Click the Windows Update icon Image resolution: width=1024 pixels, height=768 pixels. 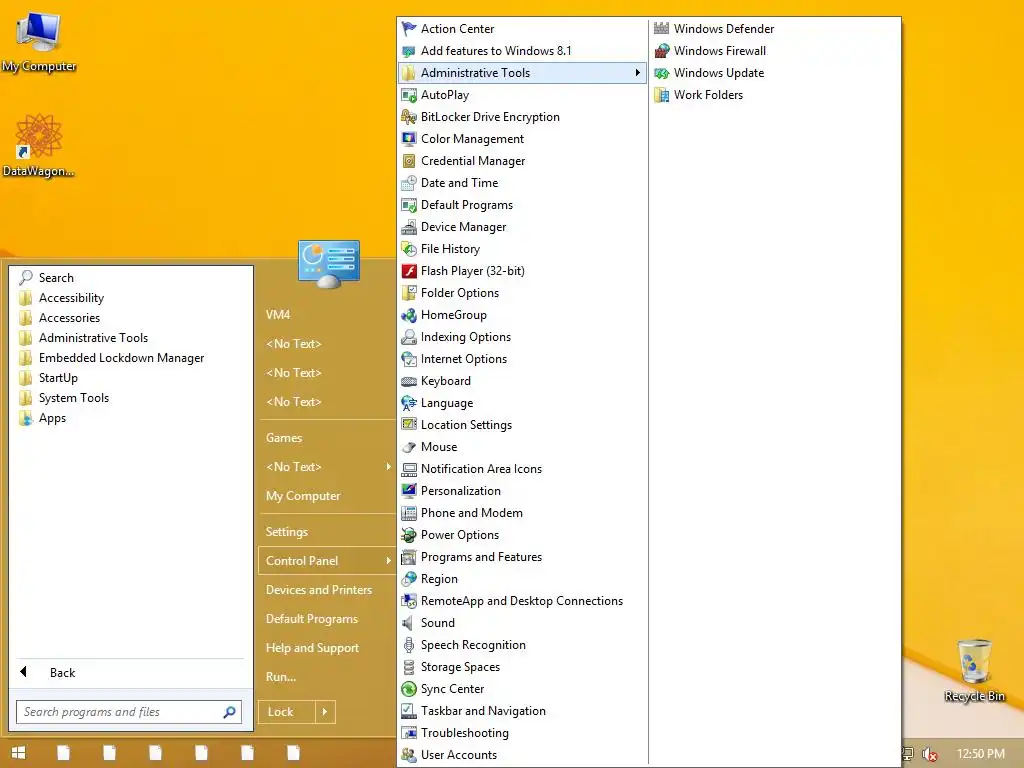tap(662, 73)
